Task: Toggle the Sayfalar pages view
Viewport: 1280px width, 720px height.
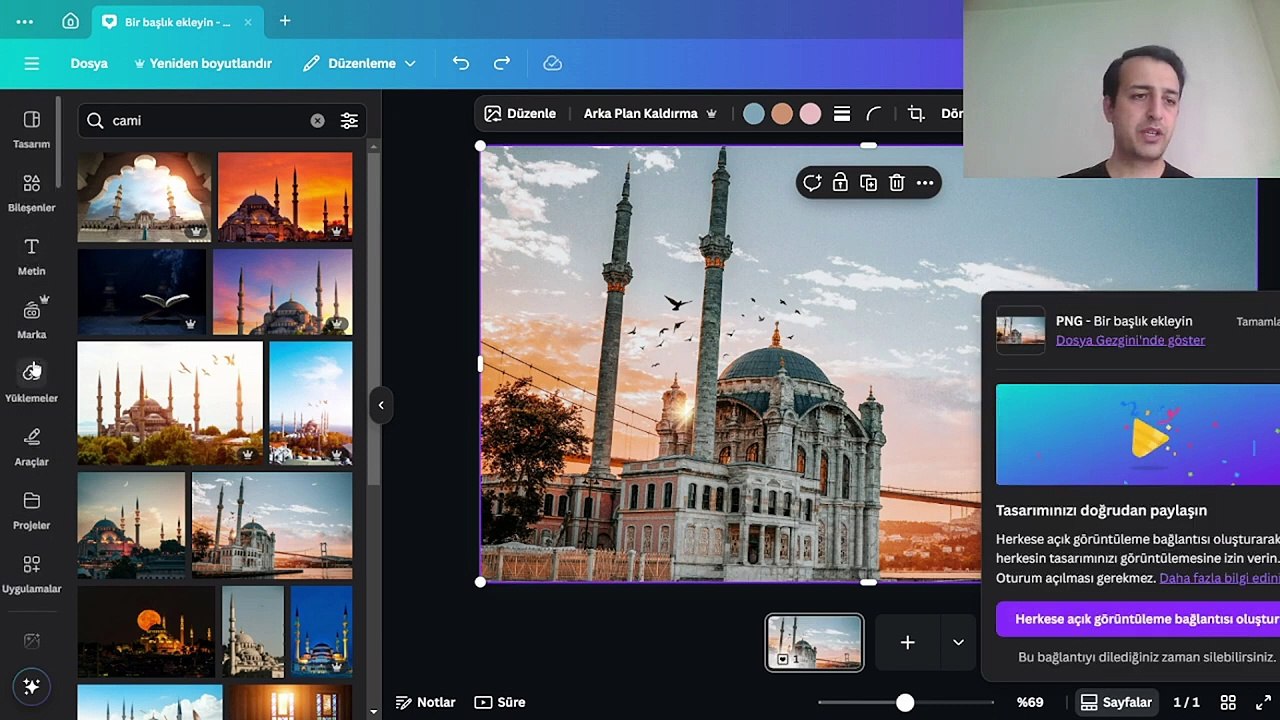Action: [1116, 702]
